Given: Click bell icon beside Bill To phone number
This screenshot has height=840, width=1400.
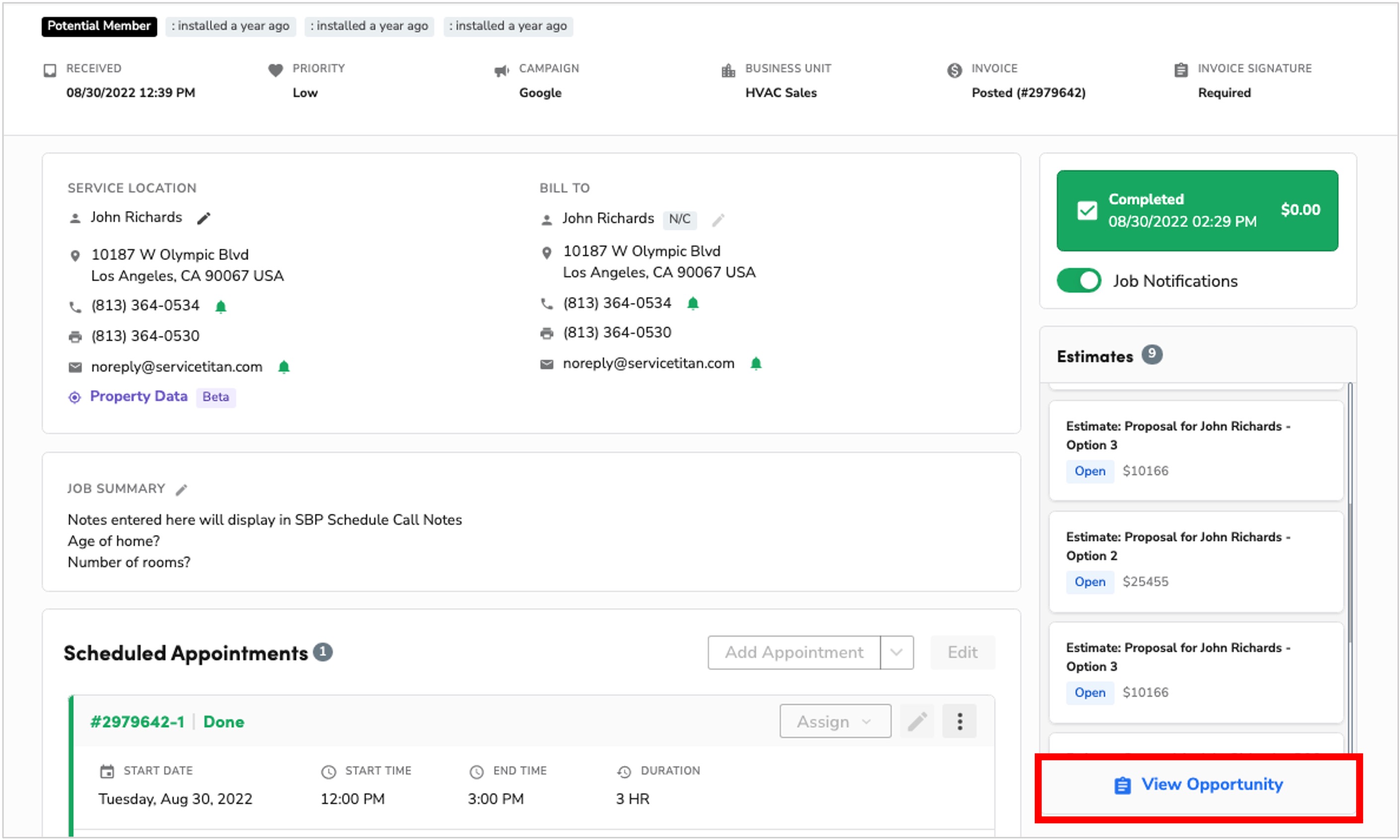Looking at the screenshot, I should (693, 304).
